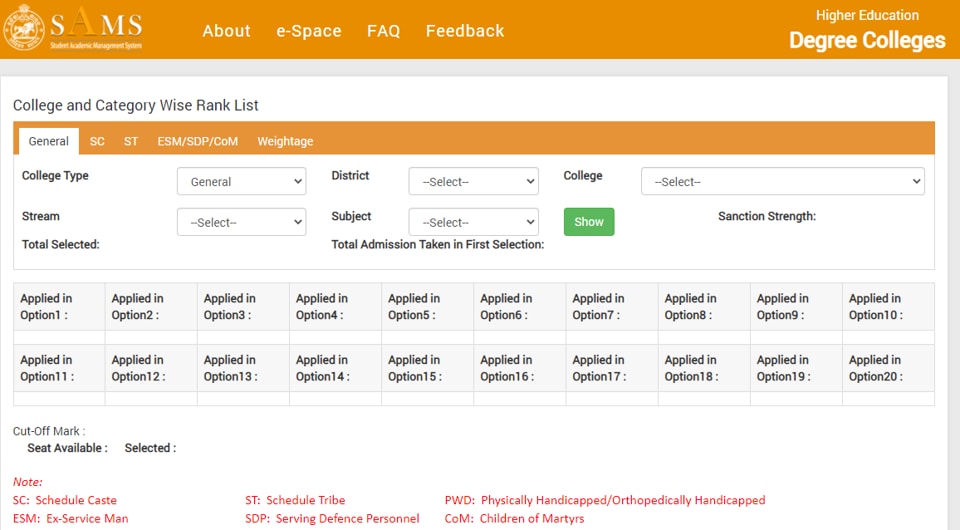This screenshot has height=530, width=960.
Task: Click the green Show button
Action: (589, 222)
